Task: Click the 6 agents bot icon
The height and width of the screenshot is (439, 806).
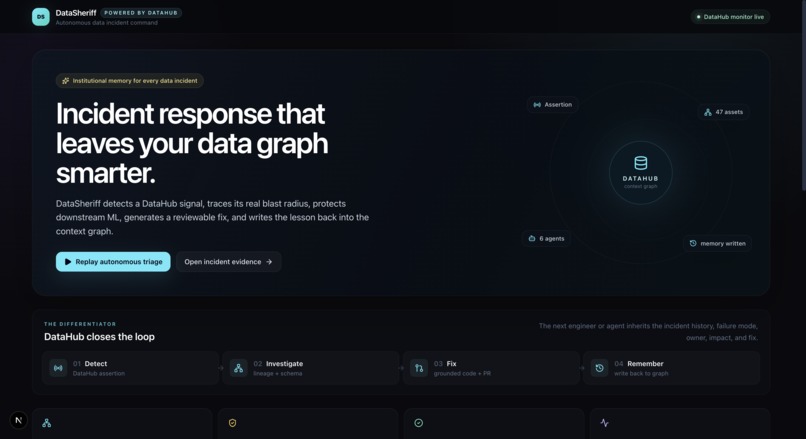Action: (x=532, y=239)
